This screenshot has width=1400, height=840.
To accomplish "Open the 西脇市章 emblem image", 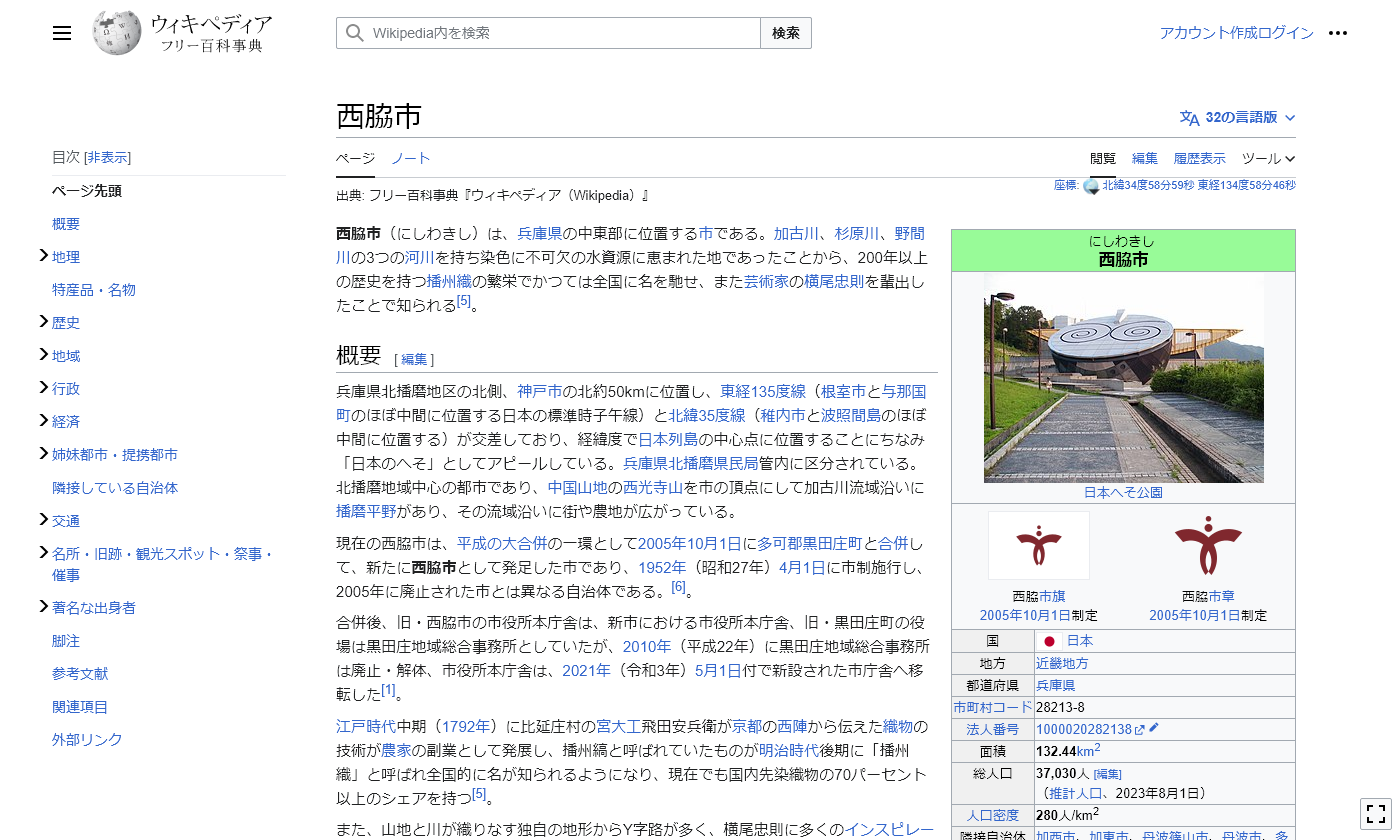I will [x=1208, y=545].
